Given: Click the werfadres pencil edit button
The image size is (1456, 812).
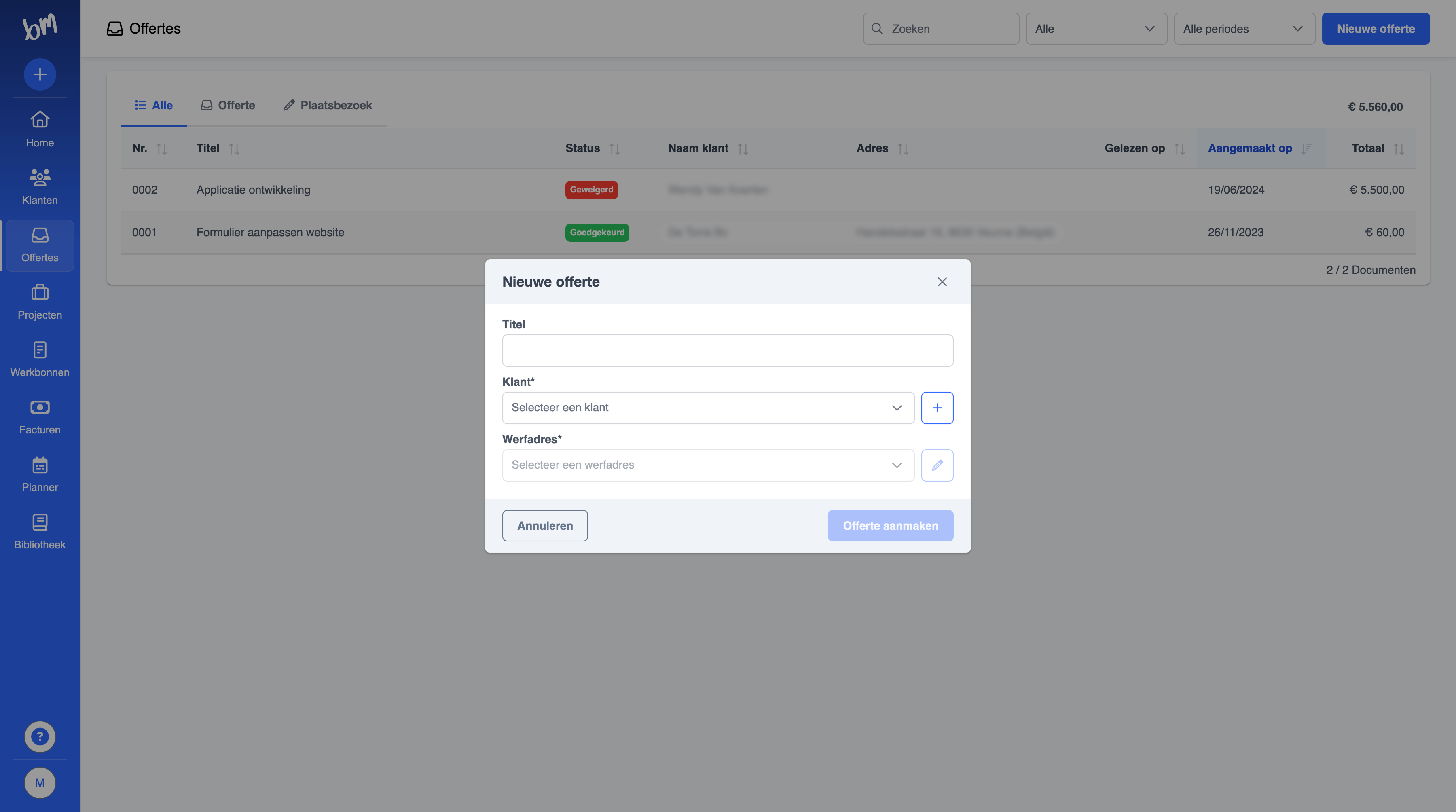Looking at the screenshot, I should (937, 465).
